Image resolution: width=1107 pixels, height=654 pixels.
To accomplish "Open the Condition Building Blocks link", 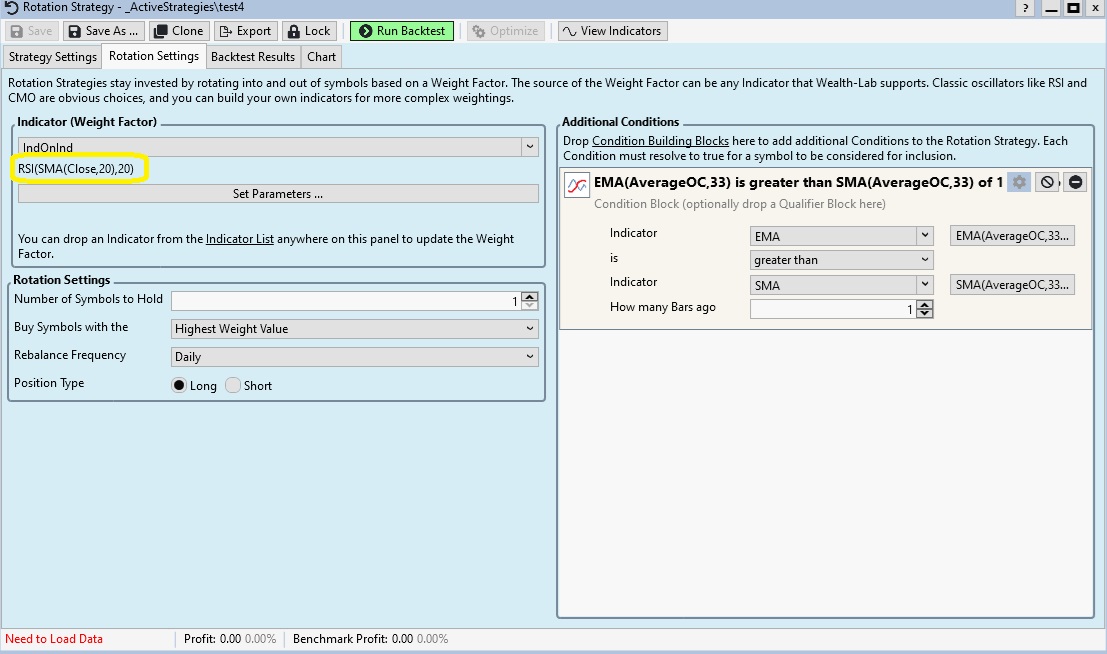I will pyautogui.click(x=660, y=141).
